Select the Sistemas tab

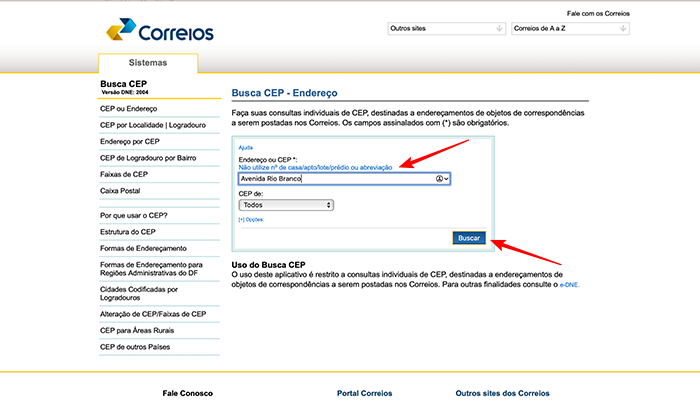[147, 62]
